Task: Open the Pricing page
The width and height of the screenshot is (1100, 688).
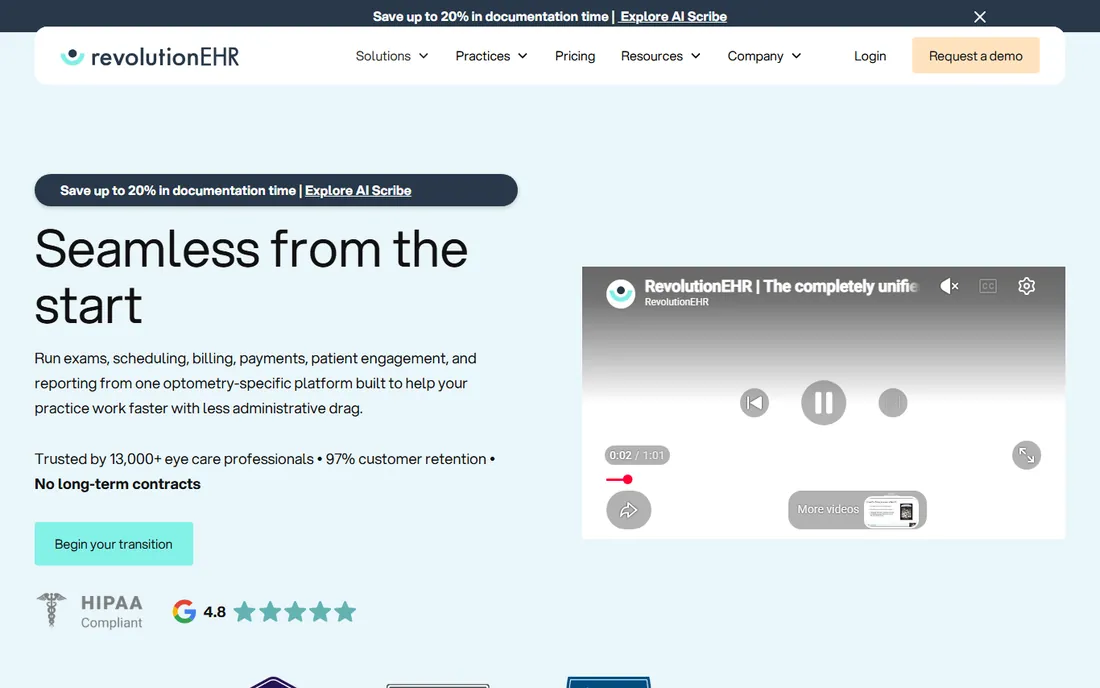Action: tap(575, 56)
